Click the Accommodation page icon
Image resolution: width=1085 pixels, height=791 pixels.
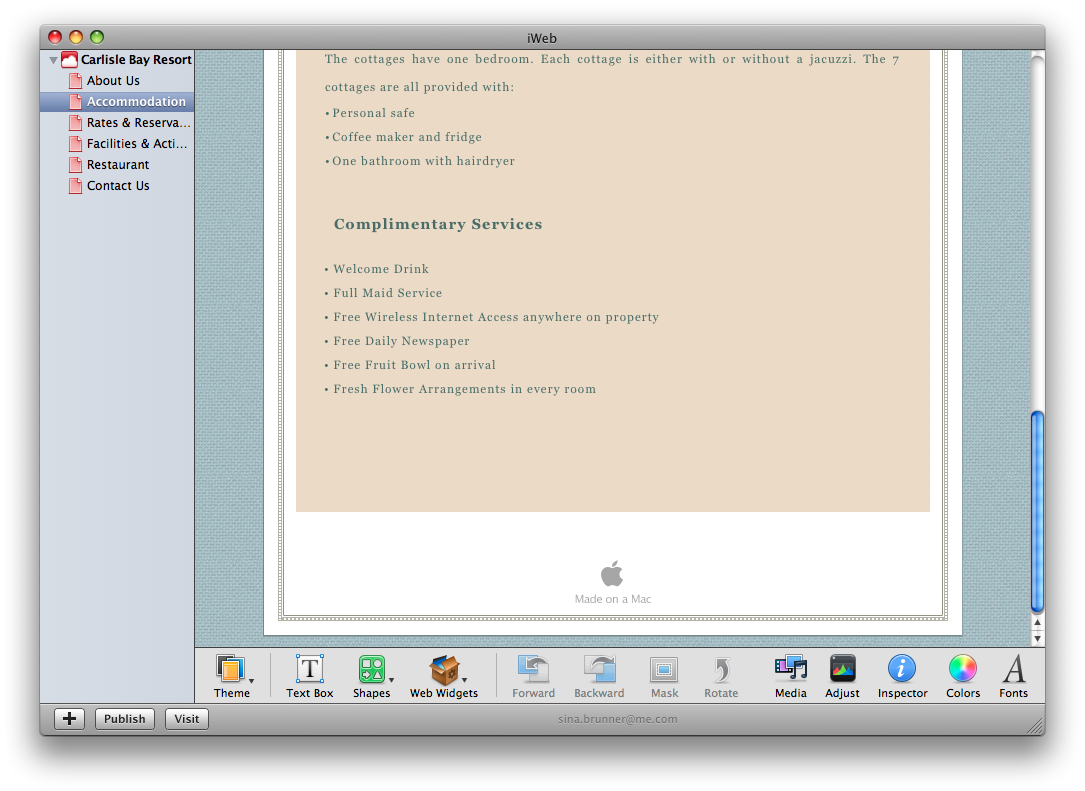[x=75, y=102]
